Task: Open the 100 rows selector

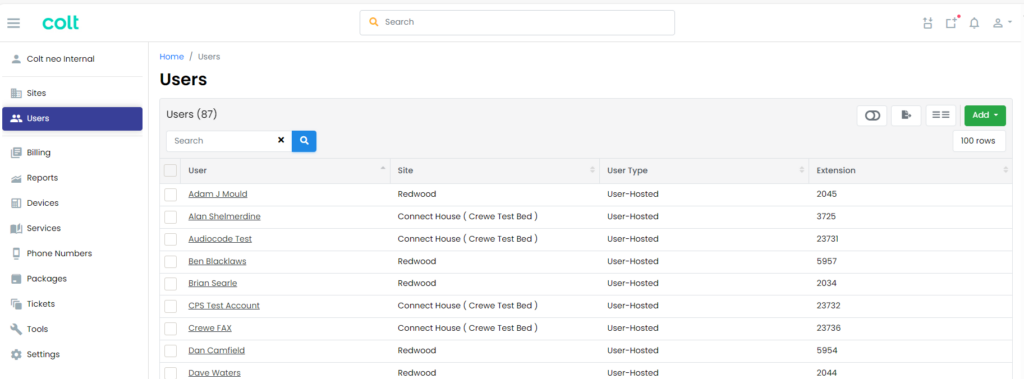Action: click(978, 140)
